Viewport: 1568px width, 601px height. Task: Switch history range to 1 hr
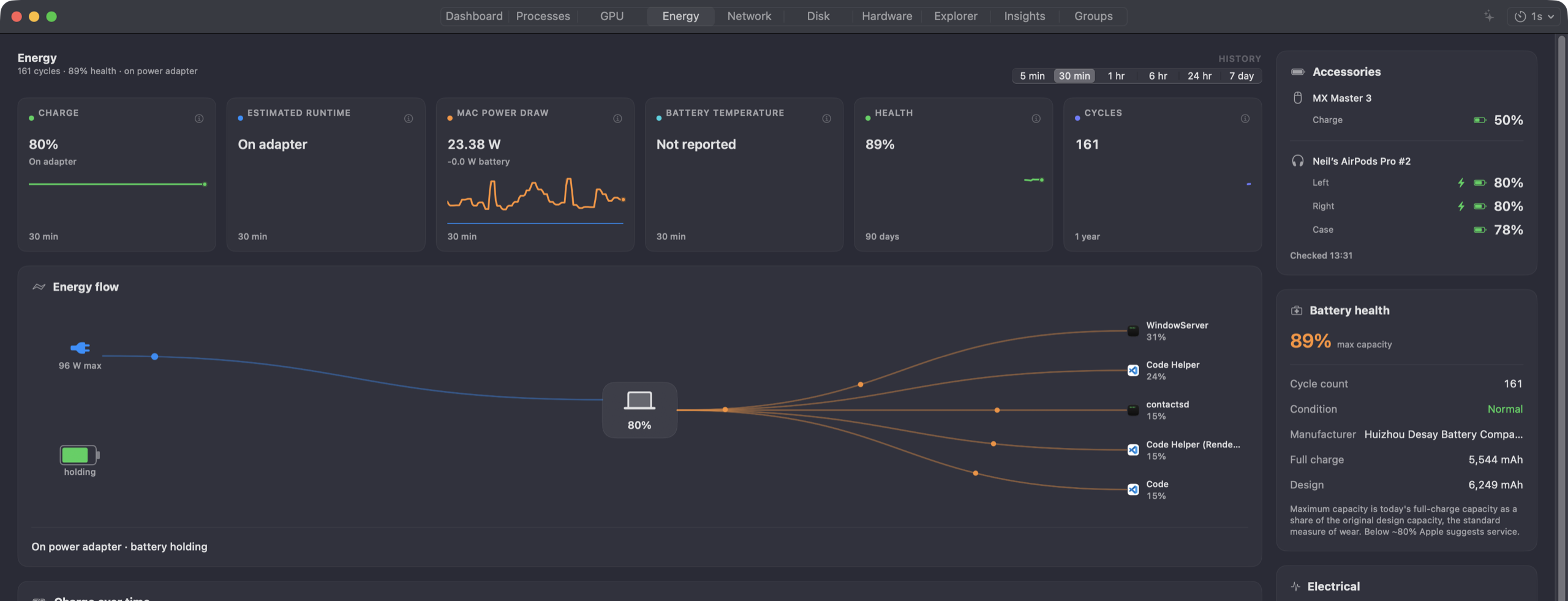click(x=1115, y=76)
